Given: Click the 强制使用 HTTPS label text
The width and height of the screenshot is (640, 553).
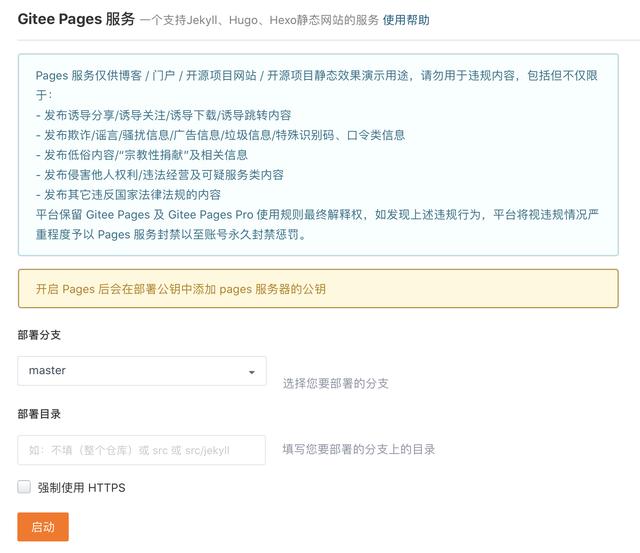Looking at the screenshot, I should [x=82, y=487].
